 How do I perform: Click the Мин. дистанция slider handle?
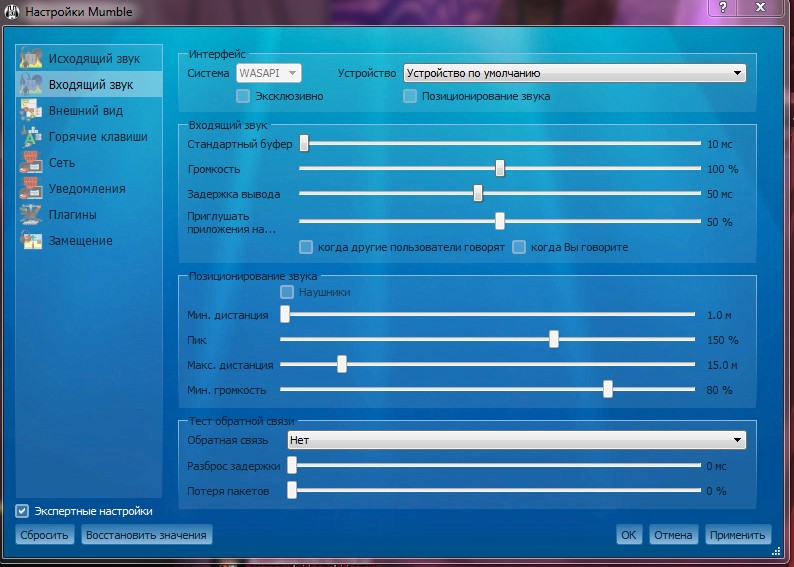[x=285, y=314]
